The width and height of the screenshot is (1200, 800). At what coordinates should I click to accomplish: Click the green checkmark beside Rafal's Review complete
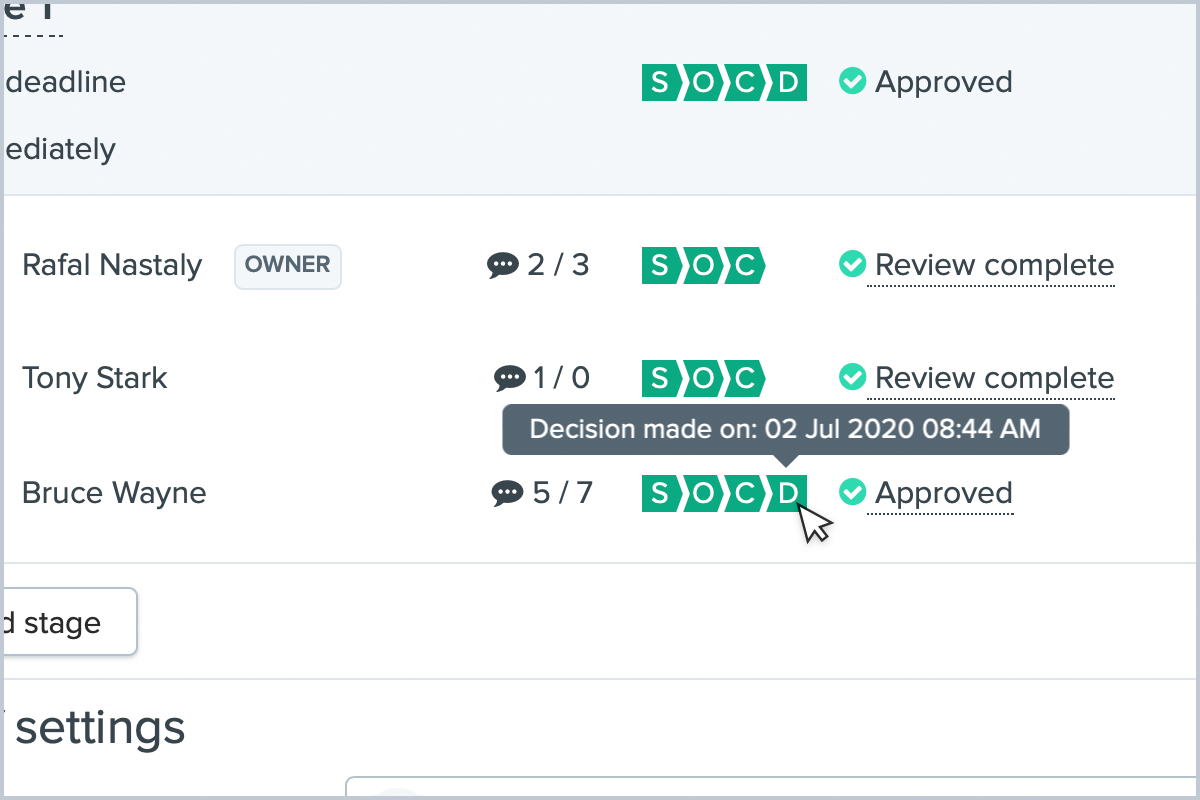(852, 265)
